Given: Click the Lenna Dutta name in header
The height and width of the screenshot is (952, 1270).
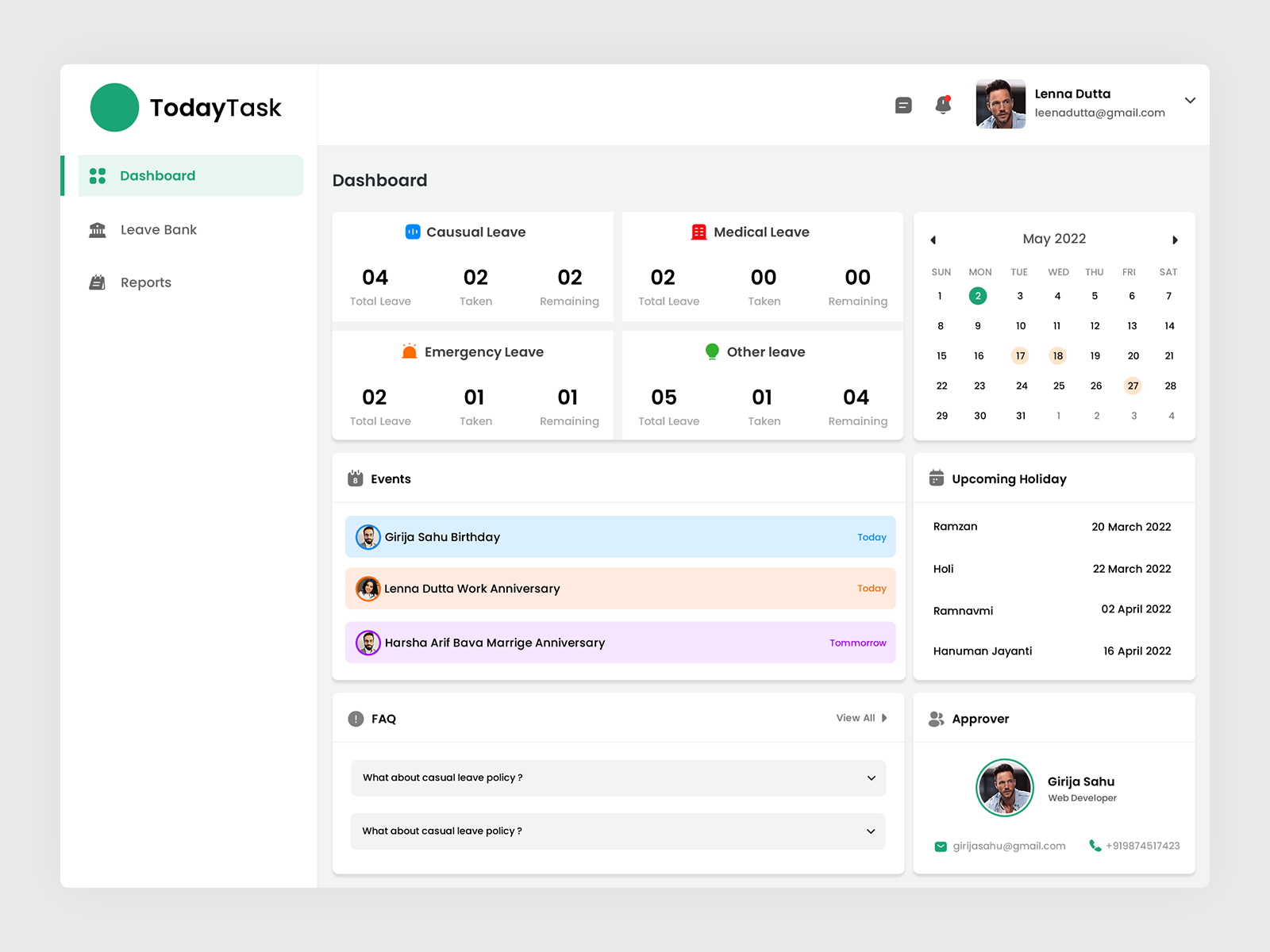Looking at the screenshot, I should click(1072, 94).
